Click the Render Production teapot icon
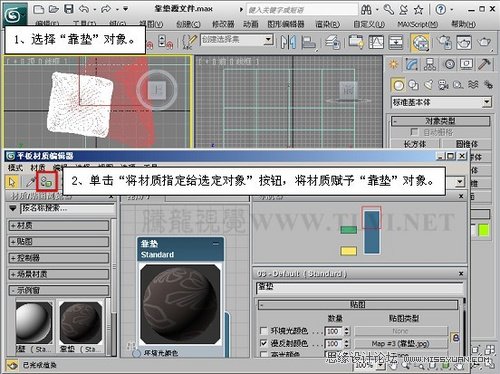Viewport: 500px width, 374px height. (484, 42)
